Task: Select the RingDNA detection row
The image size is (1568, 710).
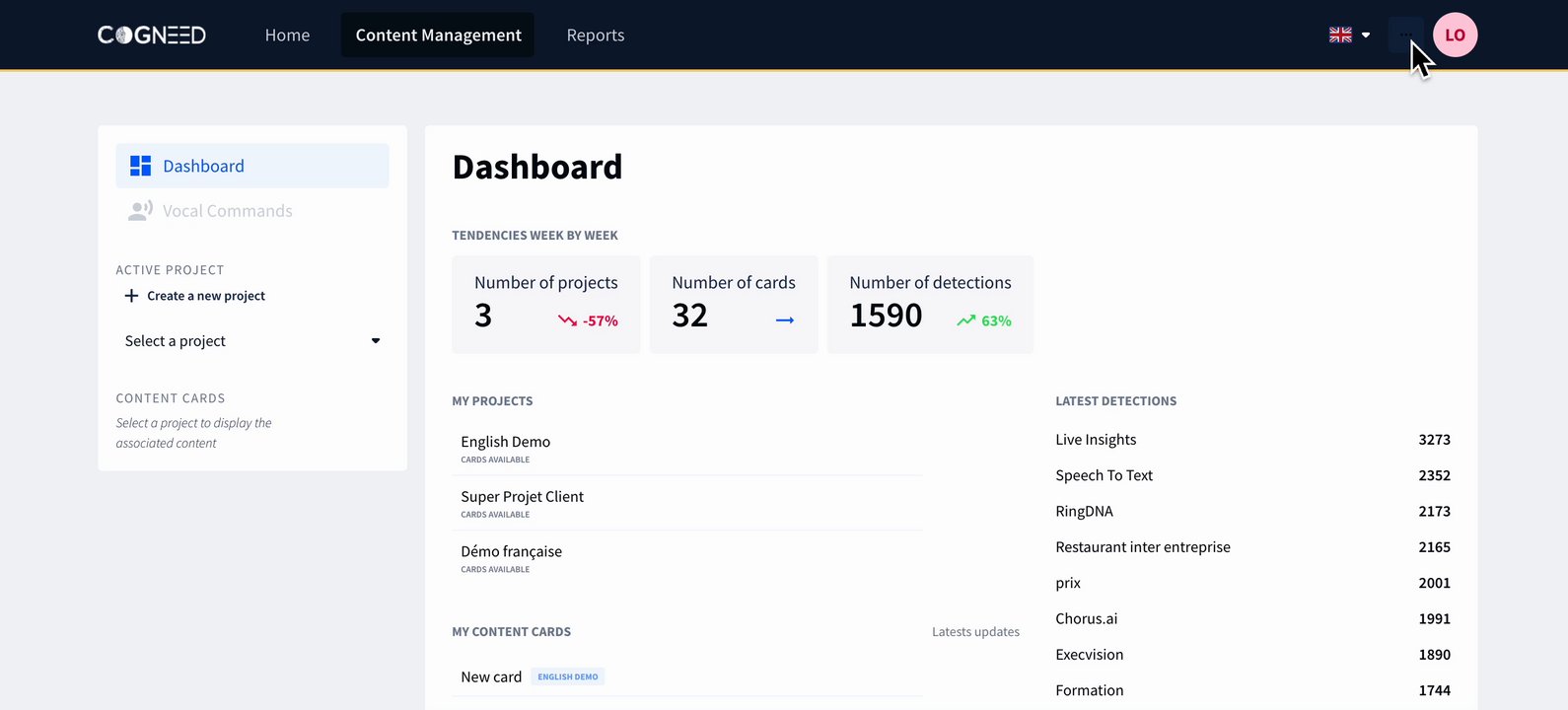Action: point(1252,511)
